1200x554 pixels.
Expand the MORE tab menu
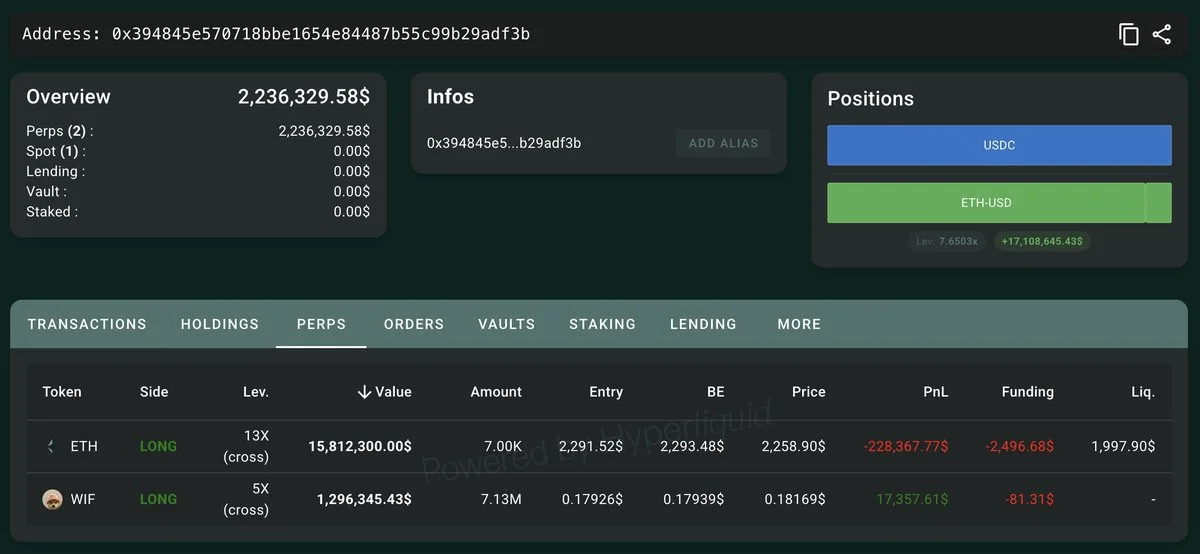click(799, 324)
